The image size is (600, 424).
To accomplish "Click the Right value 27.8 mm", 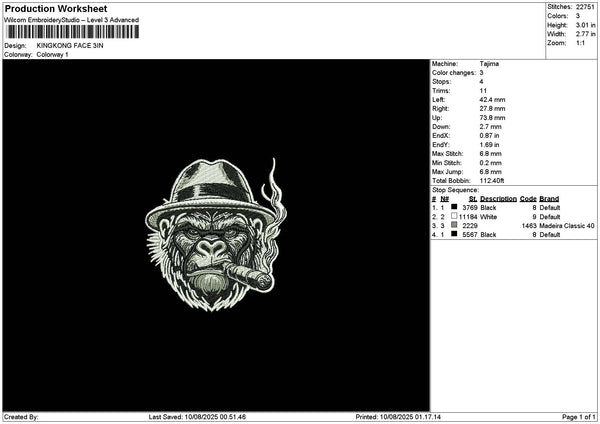I will [x=492, y=109].
